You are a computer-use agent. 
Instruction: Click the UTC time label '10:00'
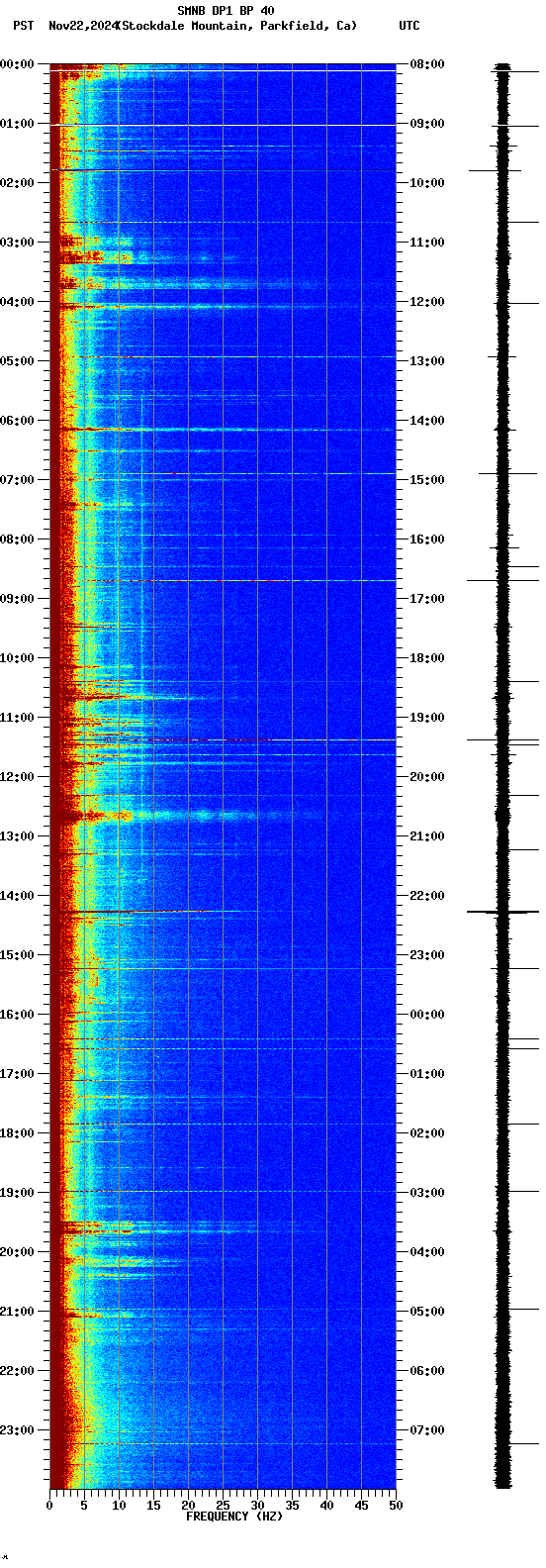pos(427,183)
